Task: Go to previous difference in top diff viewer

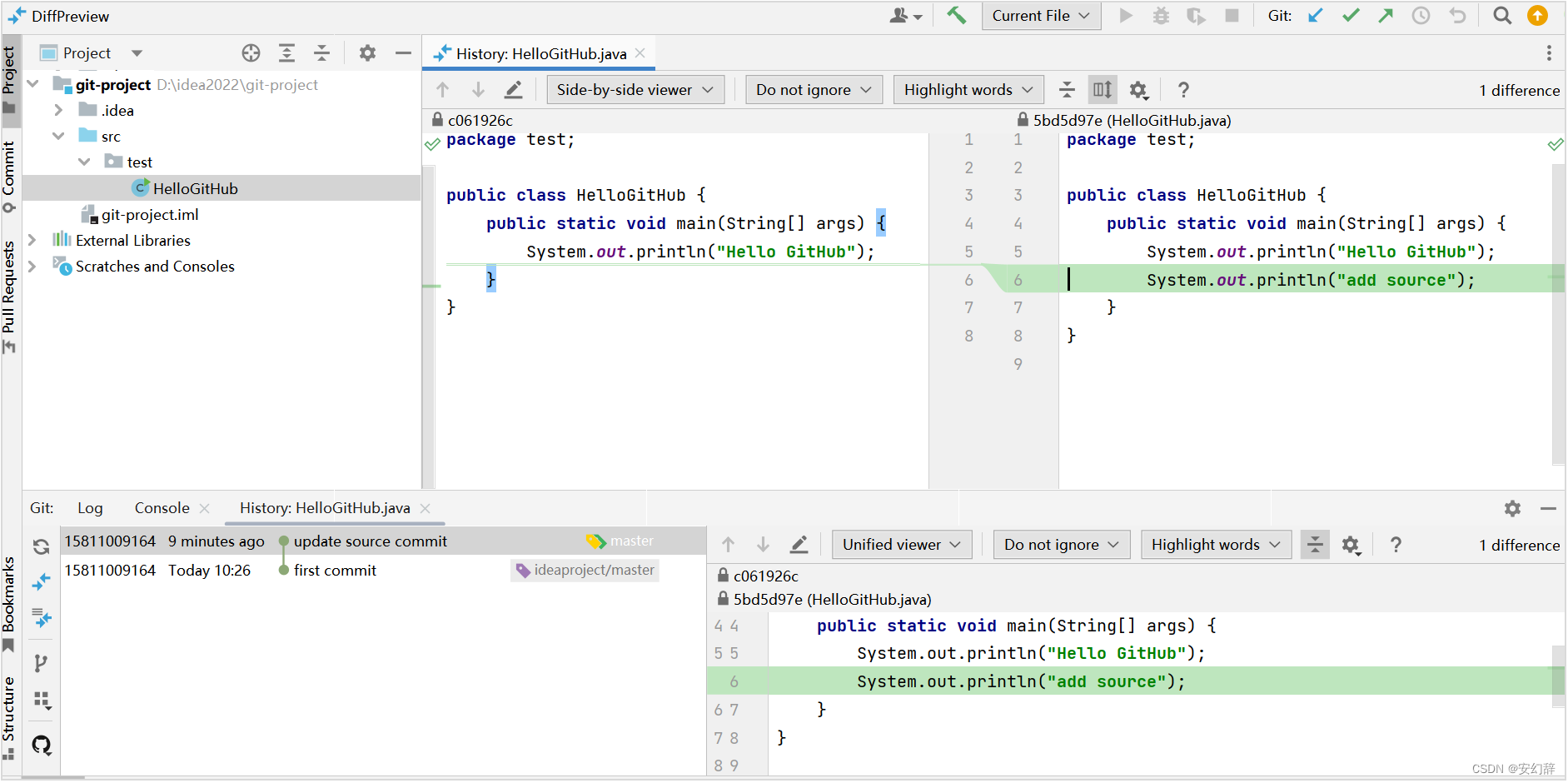Action: [x=442, y=90]
